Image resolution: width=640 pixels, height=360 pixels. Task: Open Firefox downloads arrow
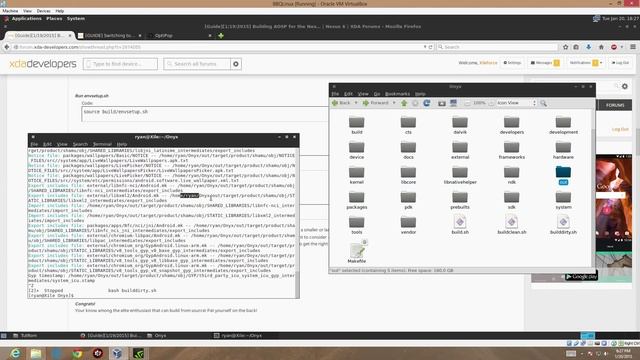click(588, 47)
